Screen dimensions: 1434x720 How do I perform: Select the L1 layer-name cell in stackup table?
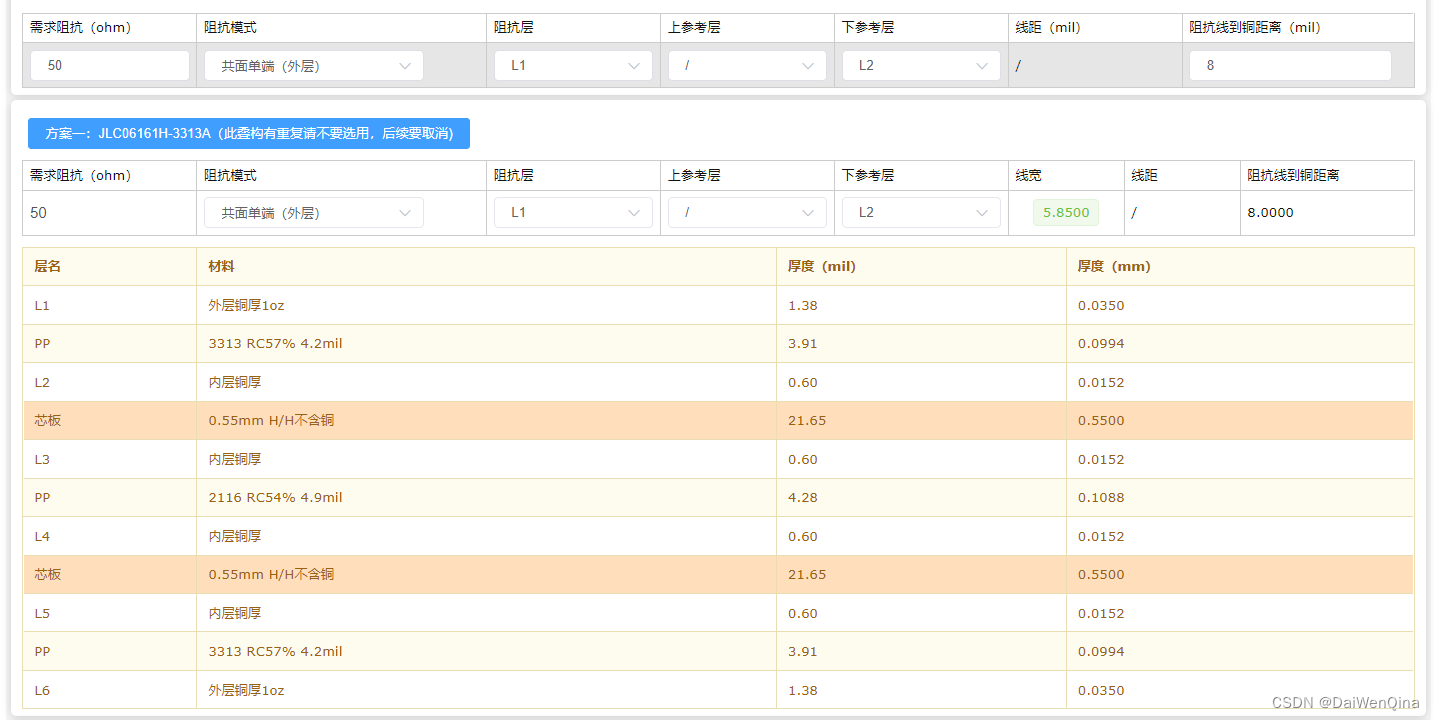pos(110,305)
